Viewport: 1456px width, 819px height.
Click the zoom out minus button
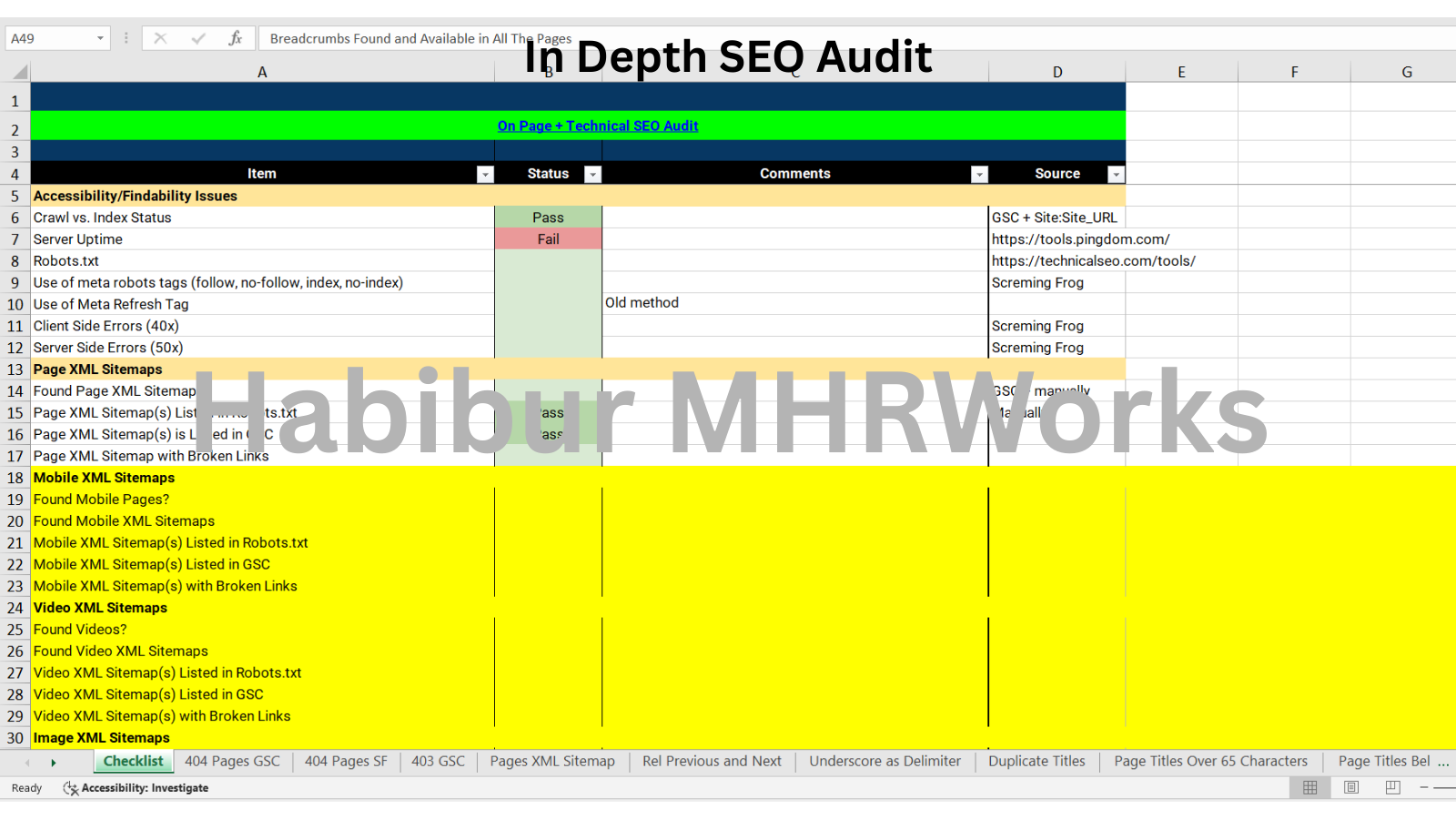tap(1424, 788)
